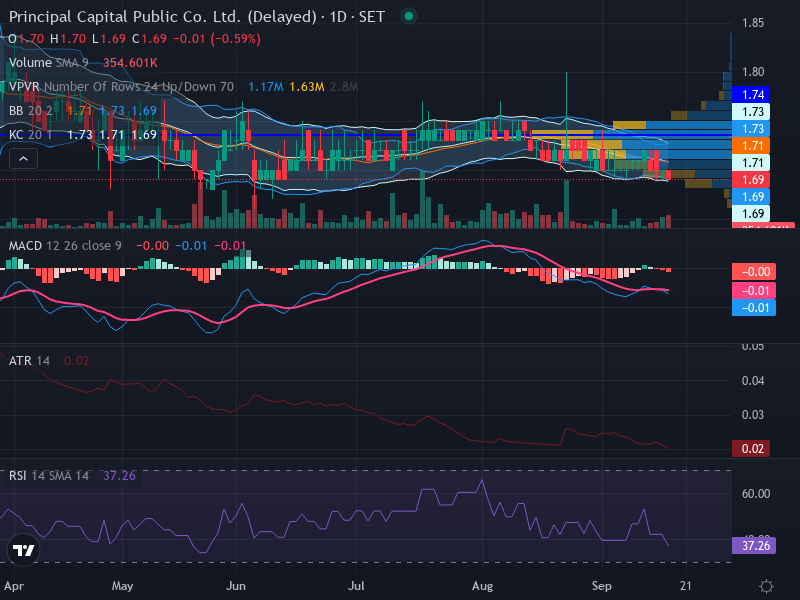Open the MACD 12 26 close 9 legend
The height and width of the screenshot is (600, 800).
(65, 246)
